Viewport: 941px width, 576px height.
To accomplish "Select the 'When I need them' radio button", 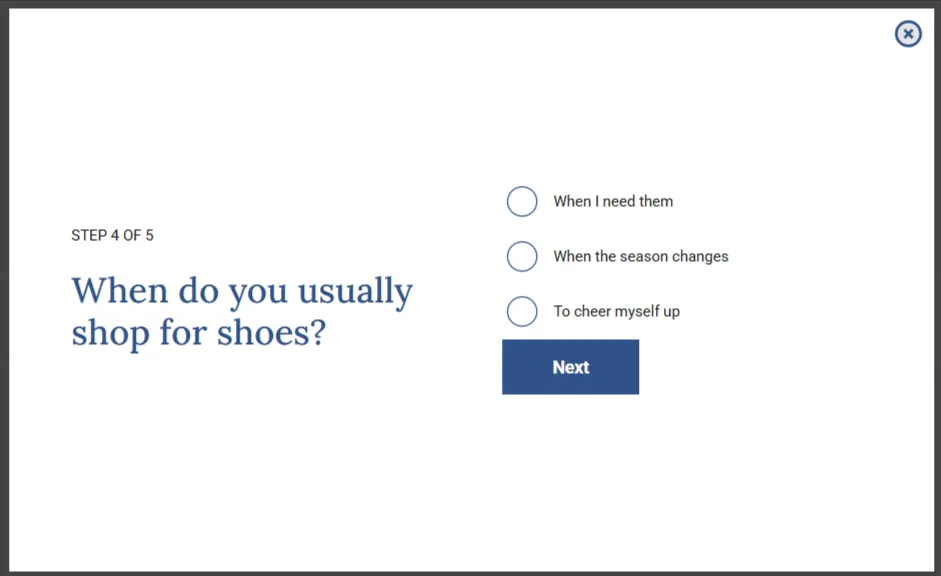I will coord(522,201).
